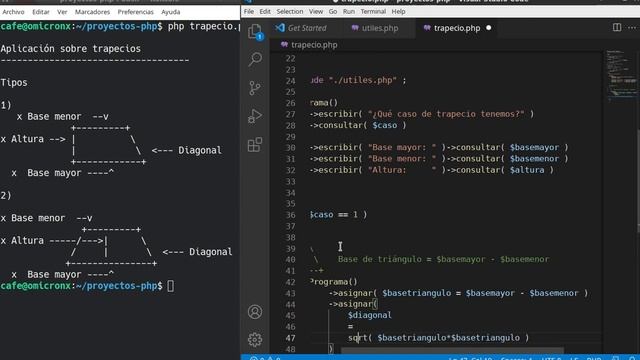This screenshot has height=360, width=640.
Task: Open the editor More Actions ellipsis
Action: tap(632, 27)
